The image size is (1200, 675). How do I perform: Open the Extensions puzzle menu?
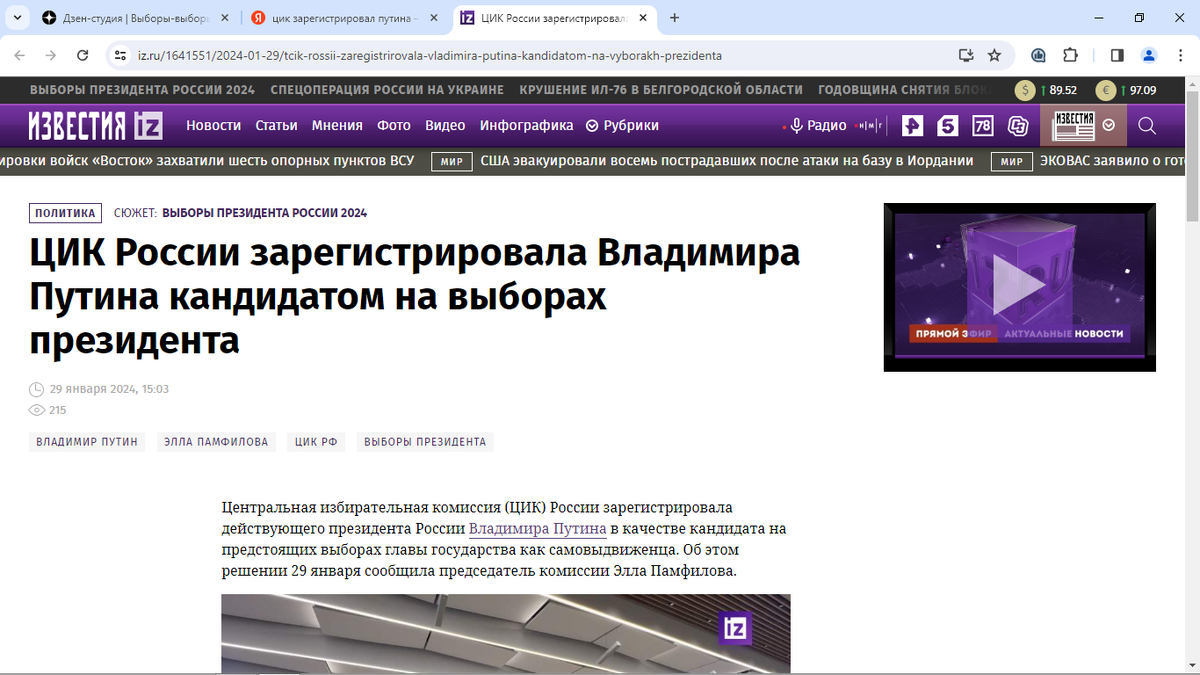tap(1071, 55)
